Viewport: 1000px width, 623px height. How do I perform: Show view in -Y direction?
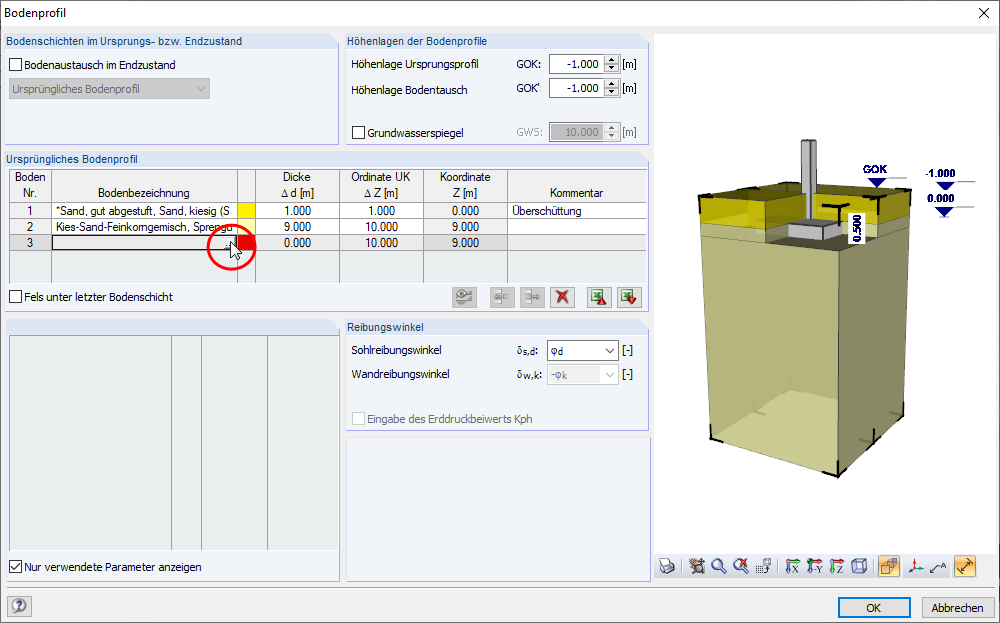click(x=814, y=566)
